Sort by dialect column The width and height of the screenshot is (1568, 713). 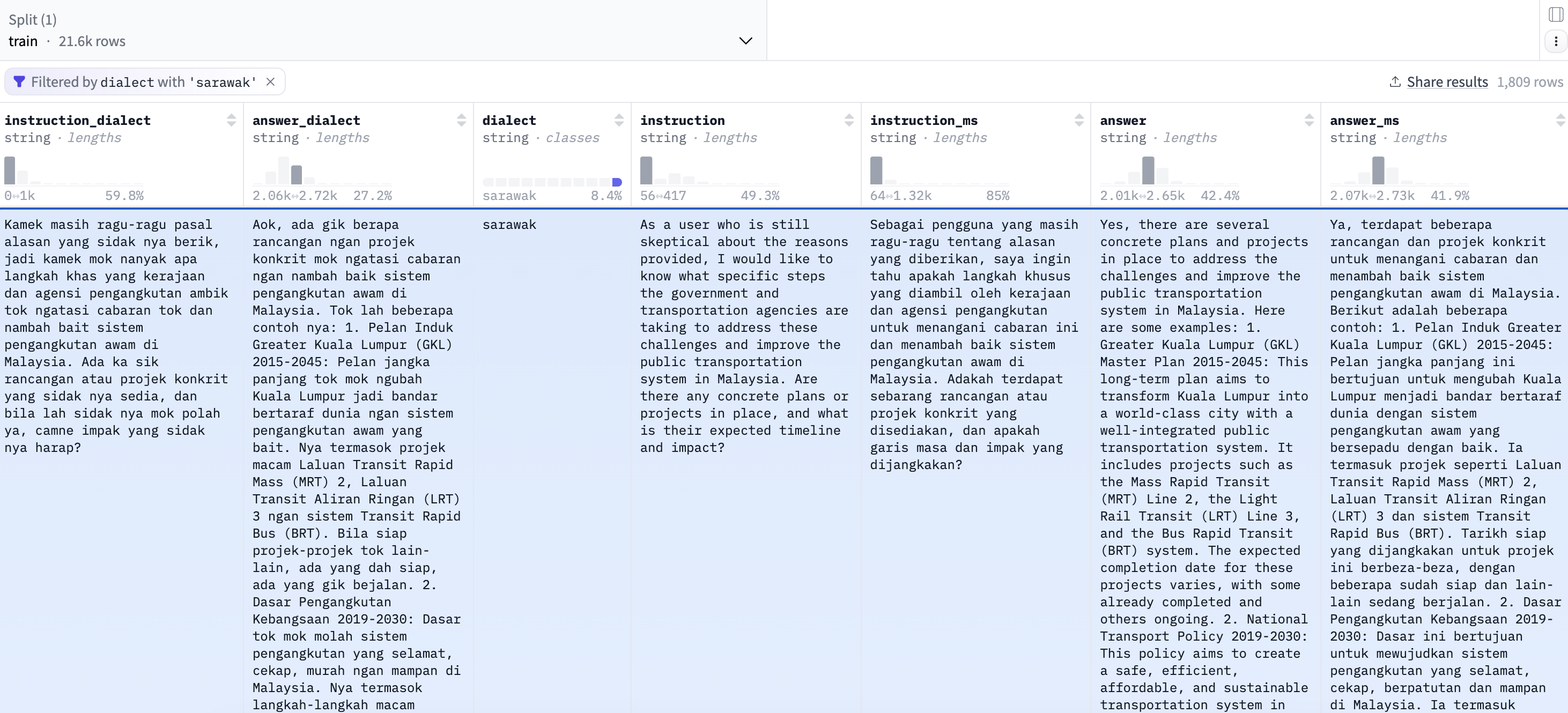619,121
